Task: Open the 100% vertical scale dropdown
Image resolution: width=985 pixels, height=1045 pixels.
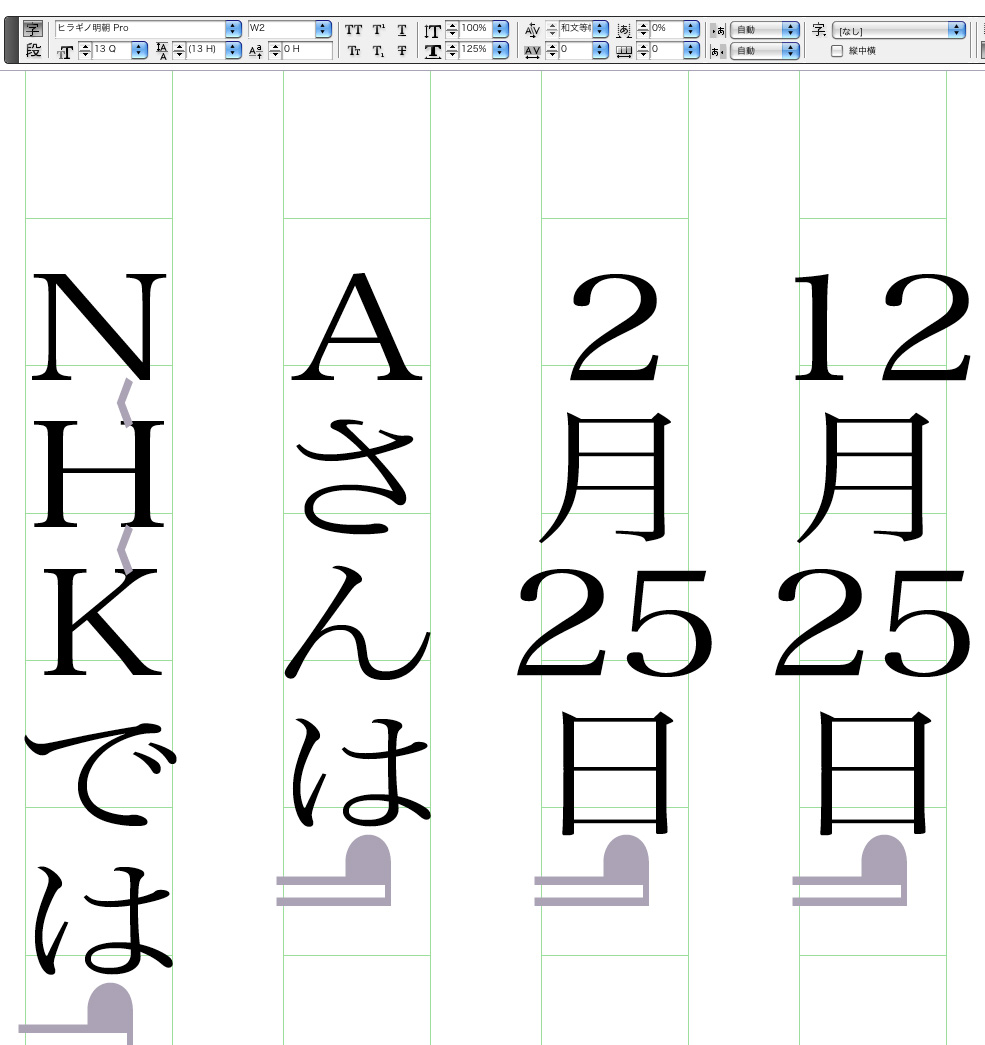Action: click(x=500, y=29)
